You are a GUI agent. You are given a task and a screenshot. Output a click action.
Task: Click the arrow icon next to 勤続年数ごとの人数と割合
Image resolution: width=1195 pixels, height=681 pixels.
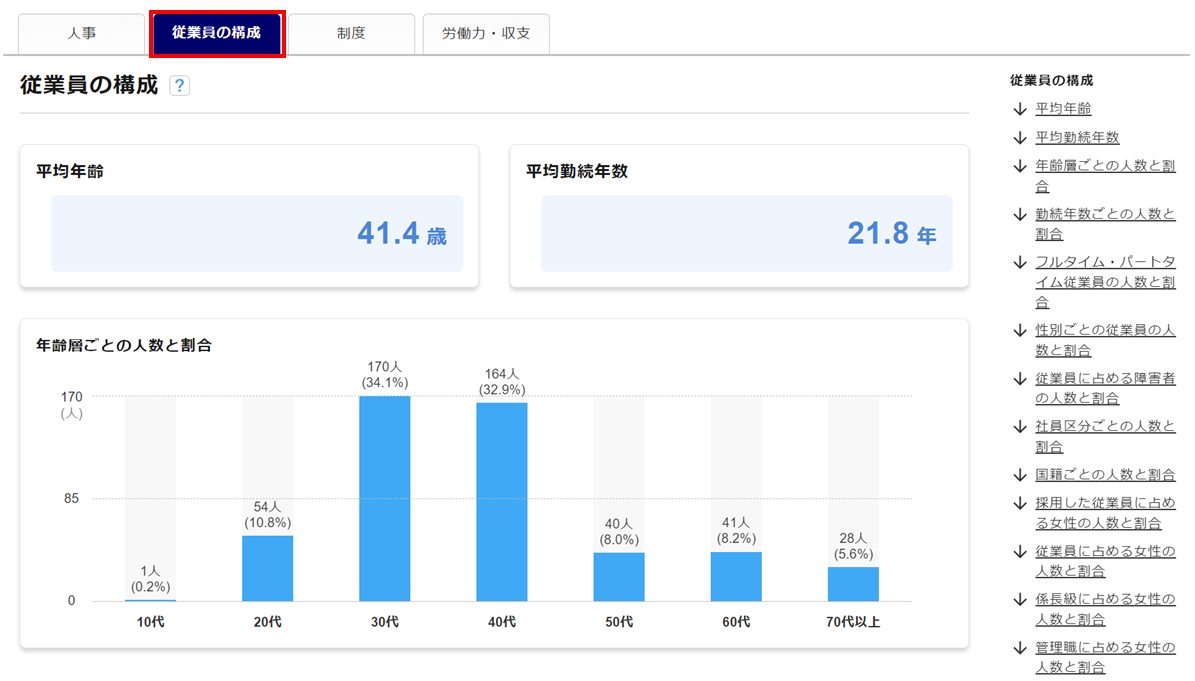pos(1020,215)
